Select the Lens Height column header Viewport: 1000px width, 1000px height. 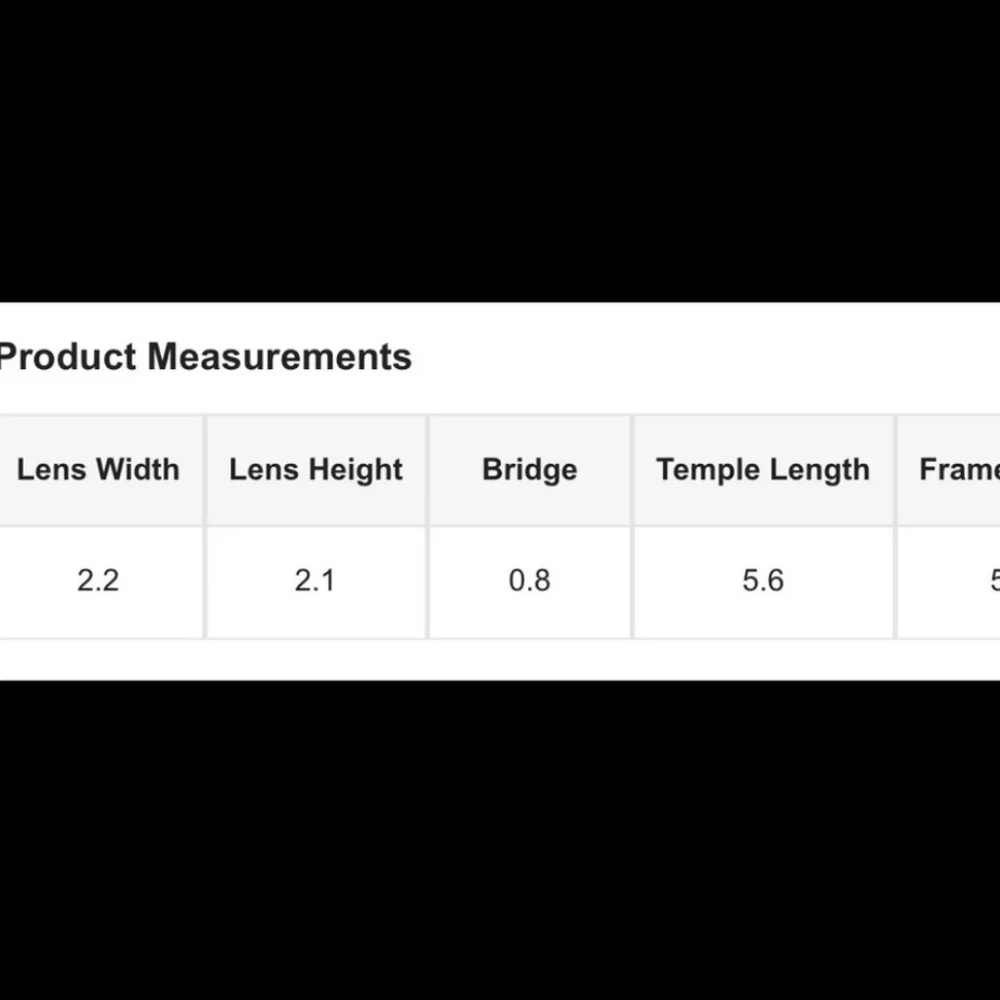[316, 470]
